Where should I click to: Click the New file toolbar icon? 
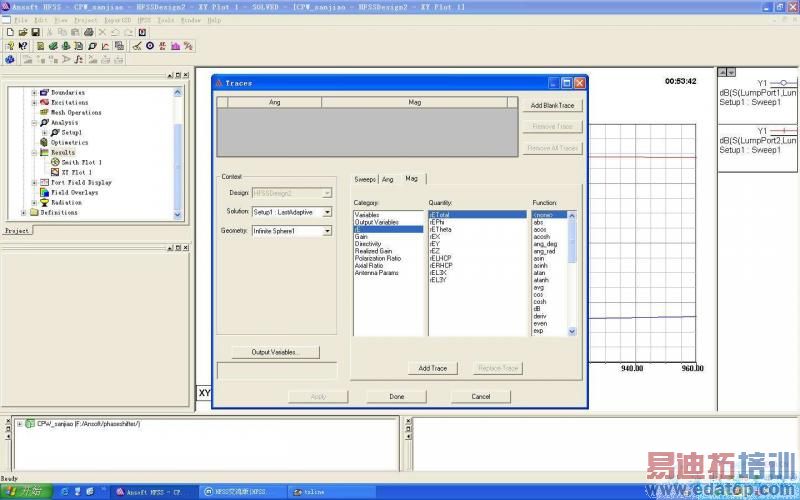(x=9, y=32)
